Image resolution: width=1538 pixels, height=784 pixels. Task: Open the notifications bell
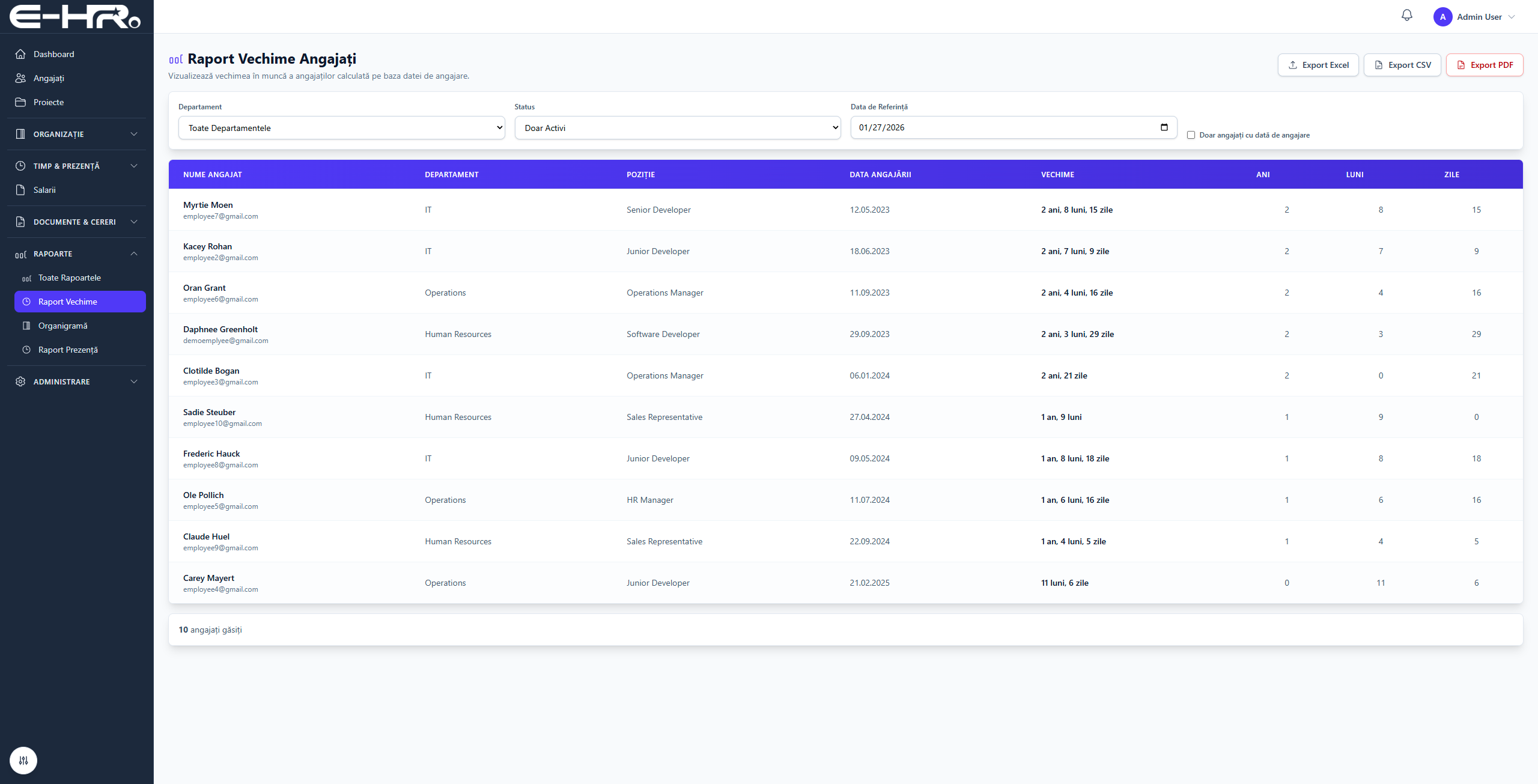1406,16
